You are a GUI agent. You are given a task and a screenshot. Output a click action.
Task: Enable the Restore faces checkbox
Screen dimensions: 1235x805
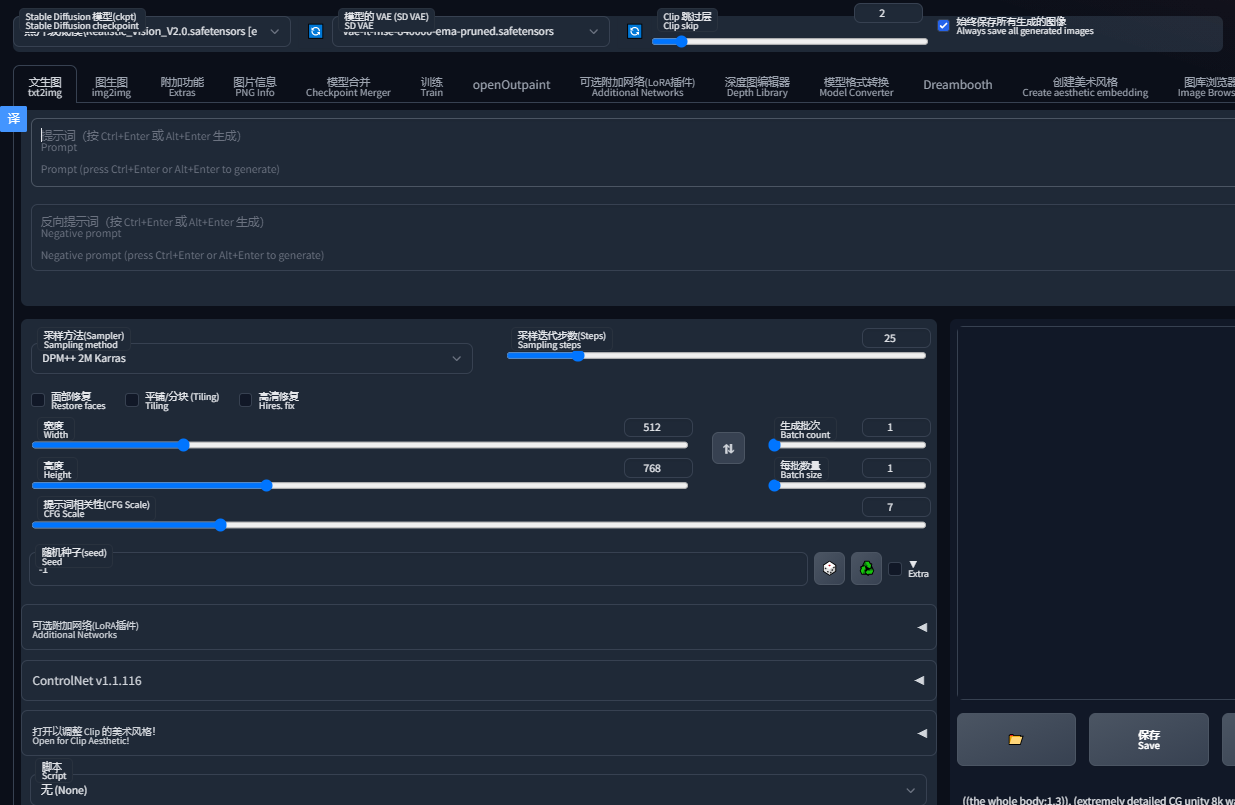(x=39, y=400)
